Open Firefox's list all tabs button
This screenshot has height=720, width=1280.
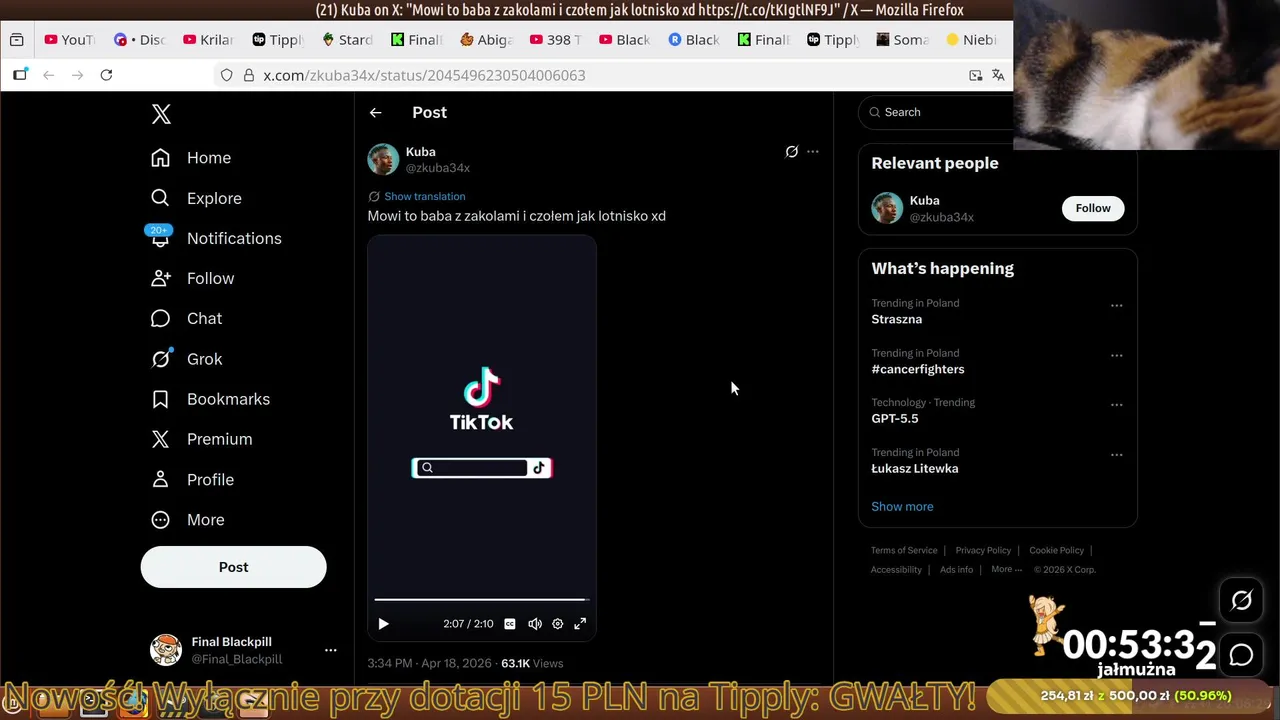coord(16,40)
